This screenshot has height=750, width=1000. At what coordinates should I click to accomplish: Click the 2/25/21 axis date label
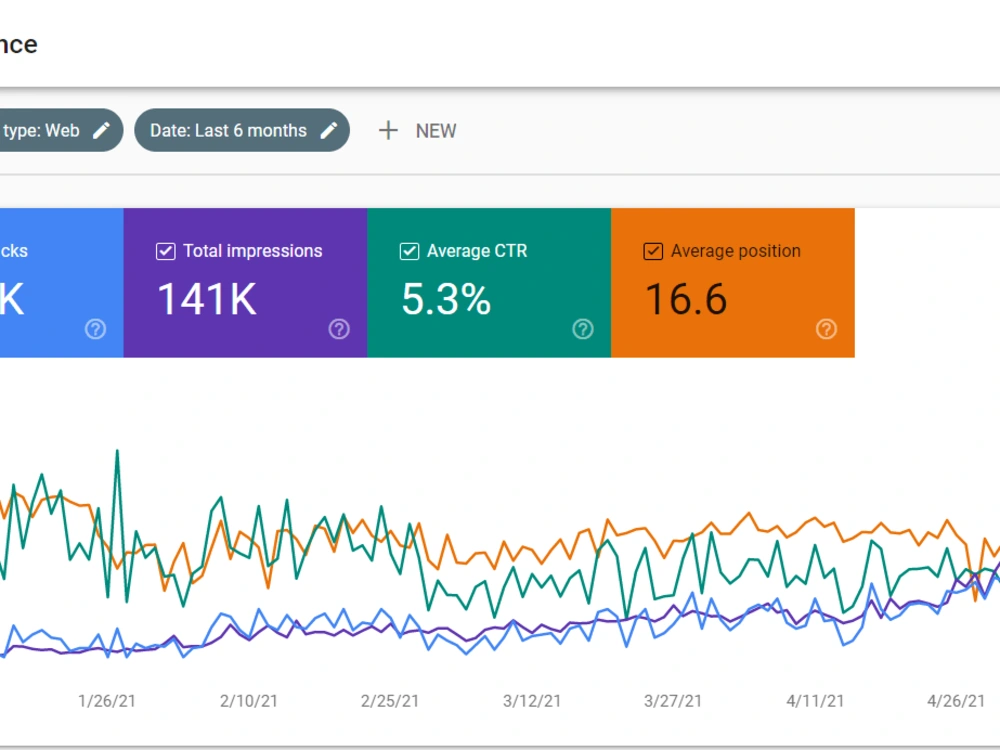(390, 701)
